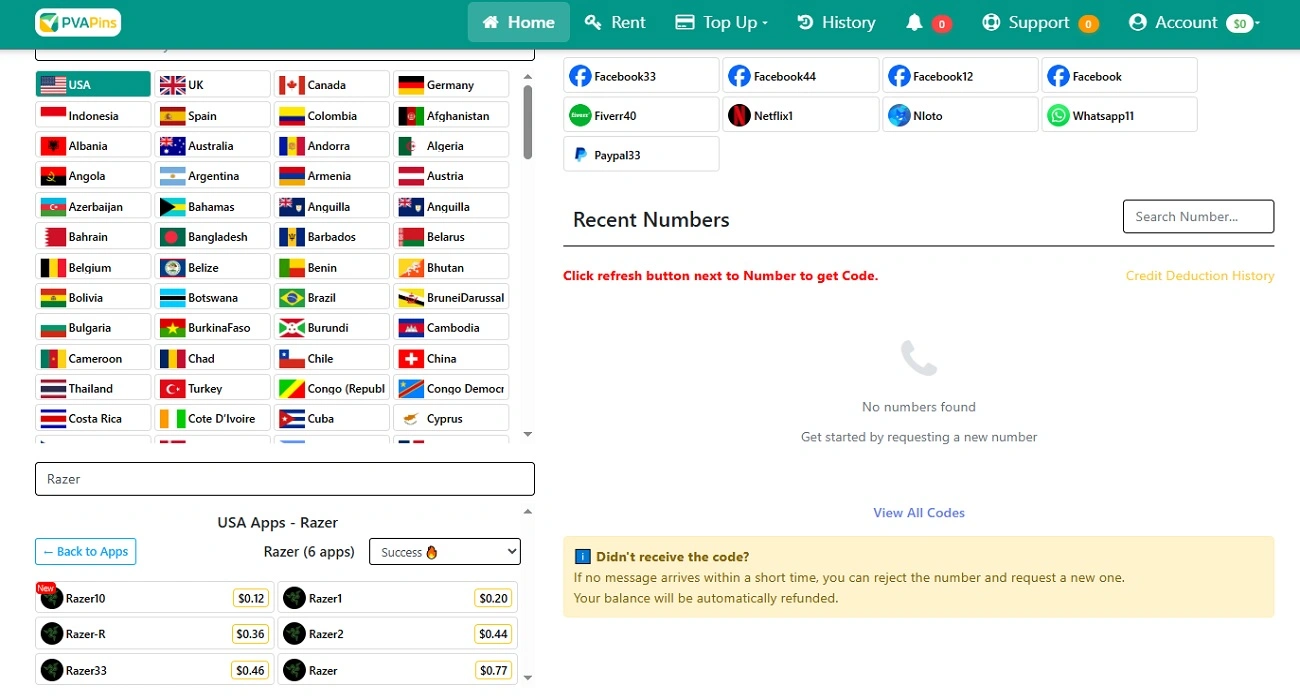Expand the Account dropdown menu
Viewport: 1300px width, 700px height.
pos(1193,23)
